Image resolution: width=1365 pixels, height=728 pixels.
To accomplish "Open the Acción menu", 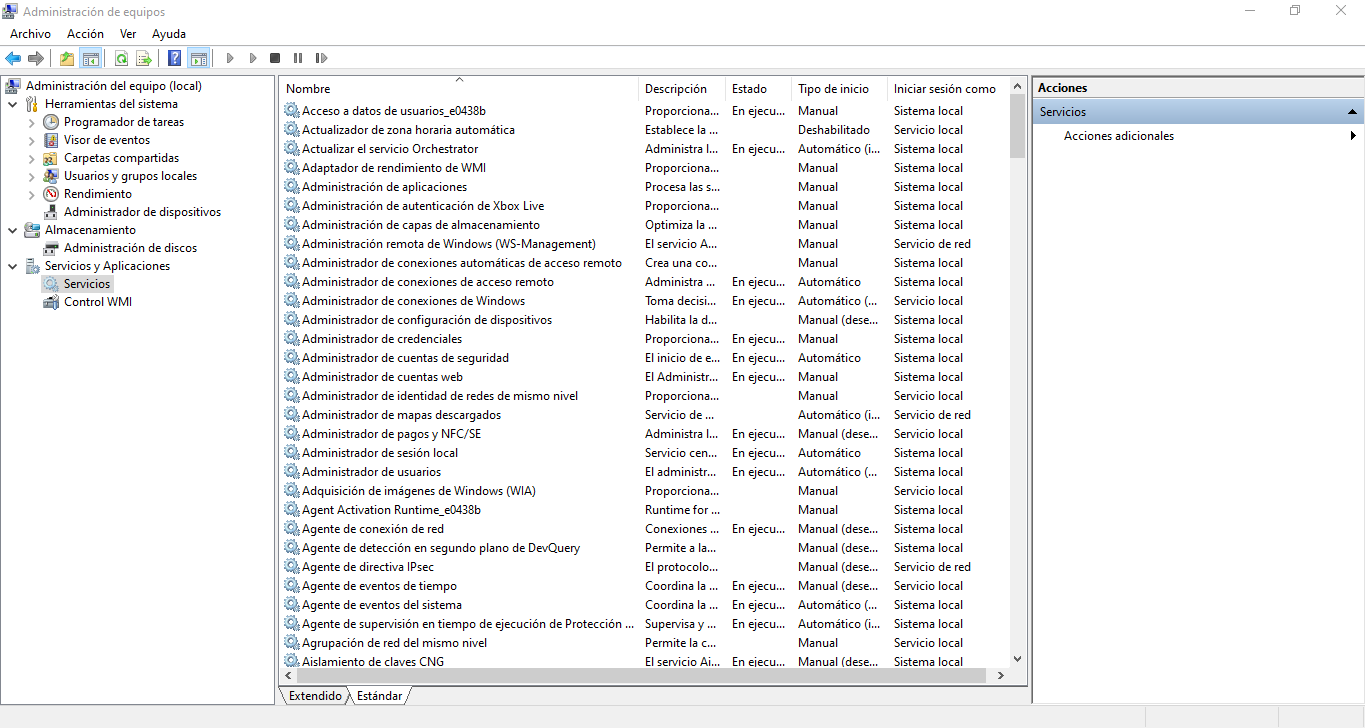I will coord(85,34).
